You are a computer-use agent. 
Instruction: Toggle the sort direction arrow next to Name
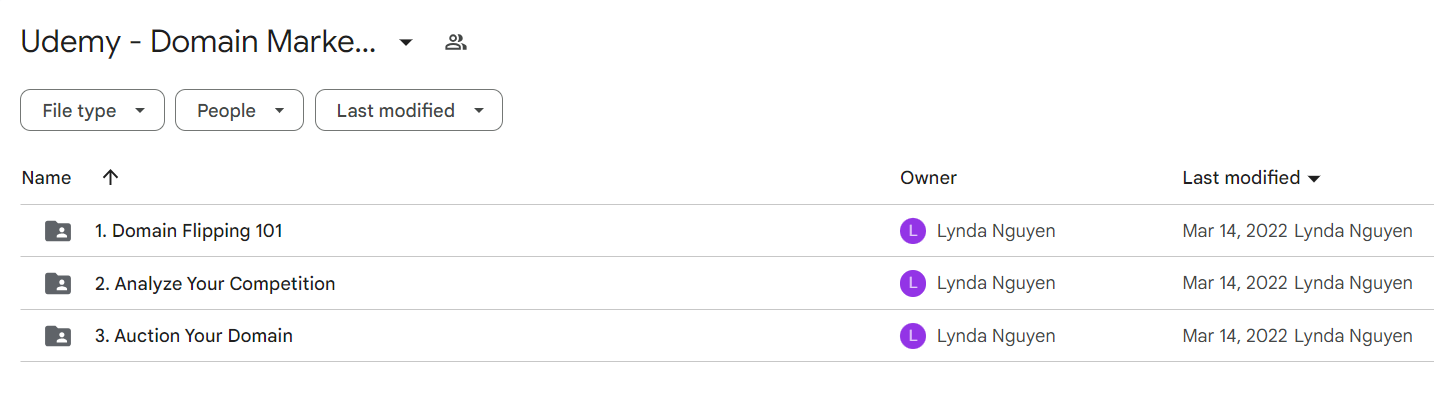click(111, 177)
